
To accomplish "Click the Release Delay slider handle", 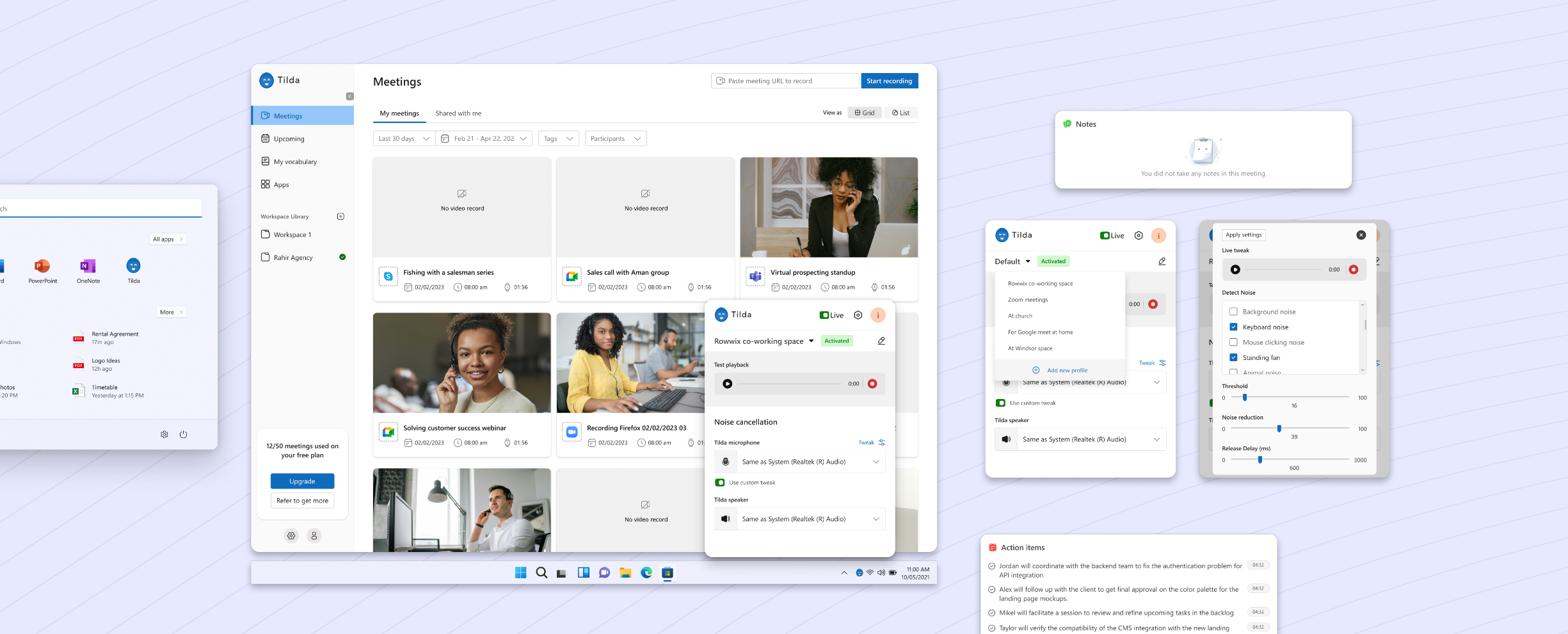I will click(x=1260, y=460).
